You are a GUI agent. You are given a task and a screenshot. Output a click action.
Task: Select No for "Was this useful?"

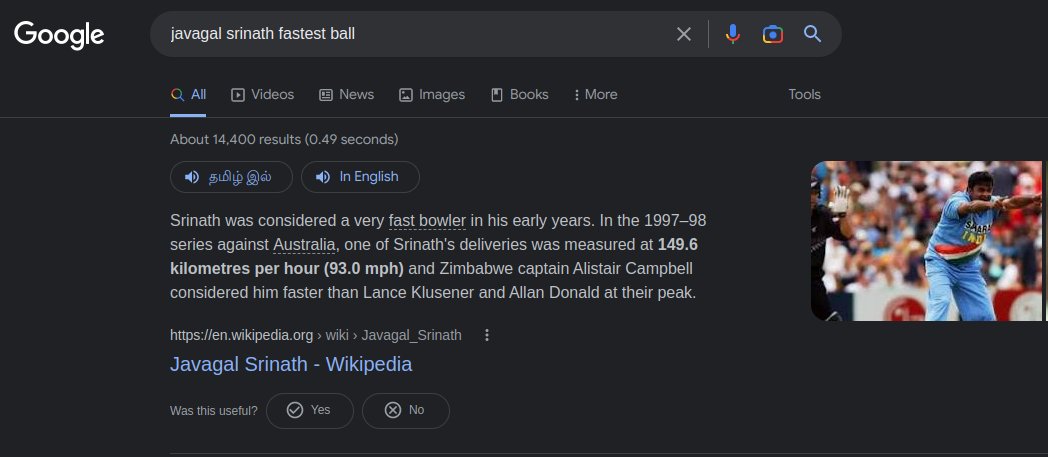coord(406,410)
